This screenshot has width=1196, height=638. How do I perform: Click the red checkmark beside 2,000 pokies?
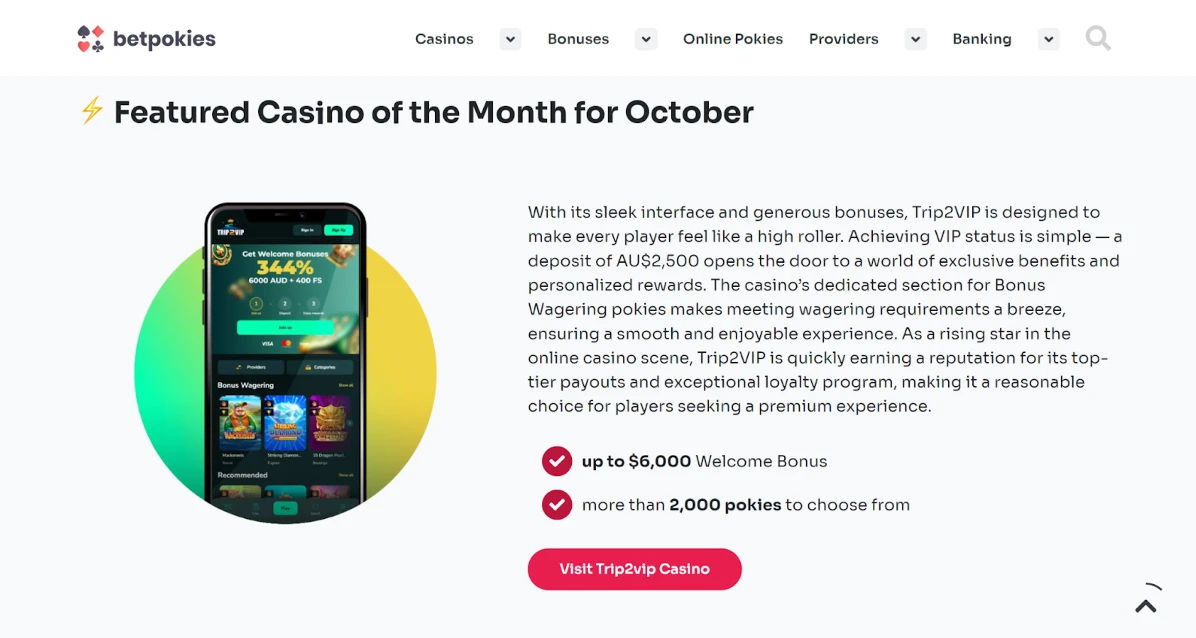[557, 504]
